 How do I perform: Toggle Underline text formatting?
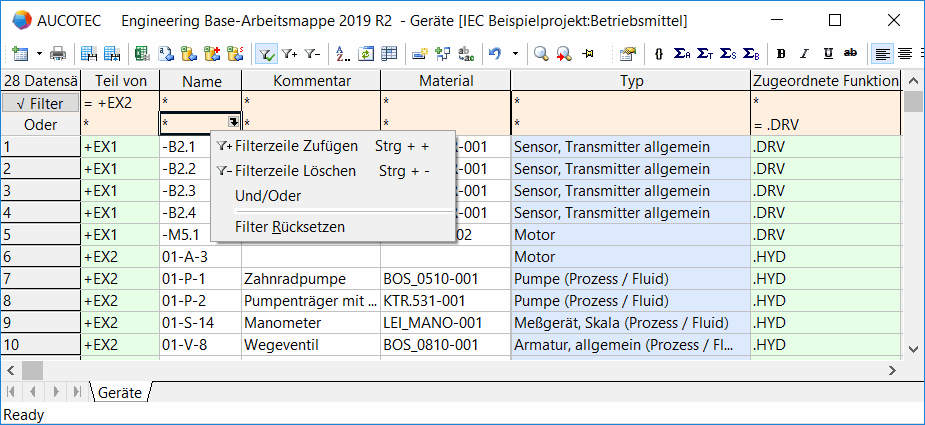click(828, 54)
